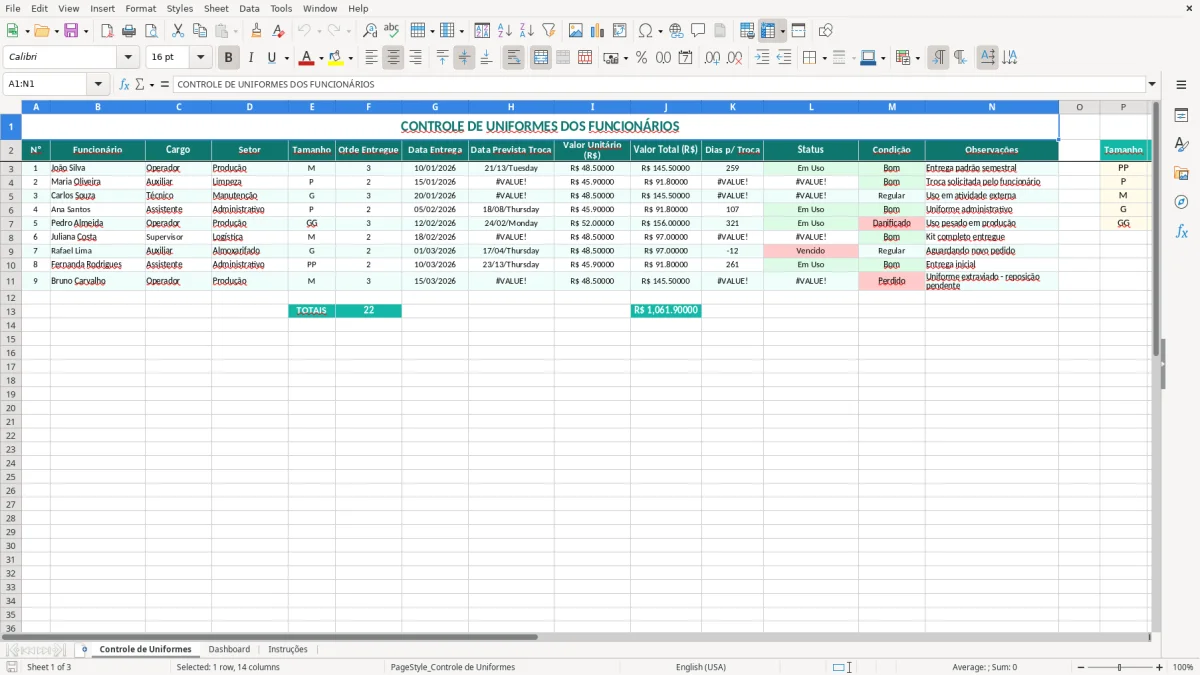The height and width of the screenshot is (675, 1200).
Task: Toggle AutoFilter funnel icon
Action: coord(549,31)
